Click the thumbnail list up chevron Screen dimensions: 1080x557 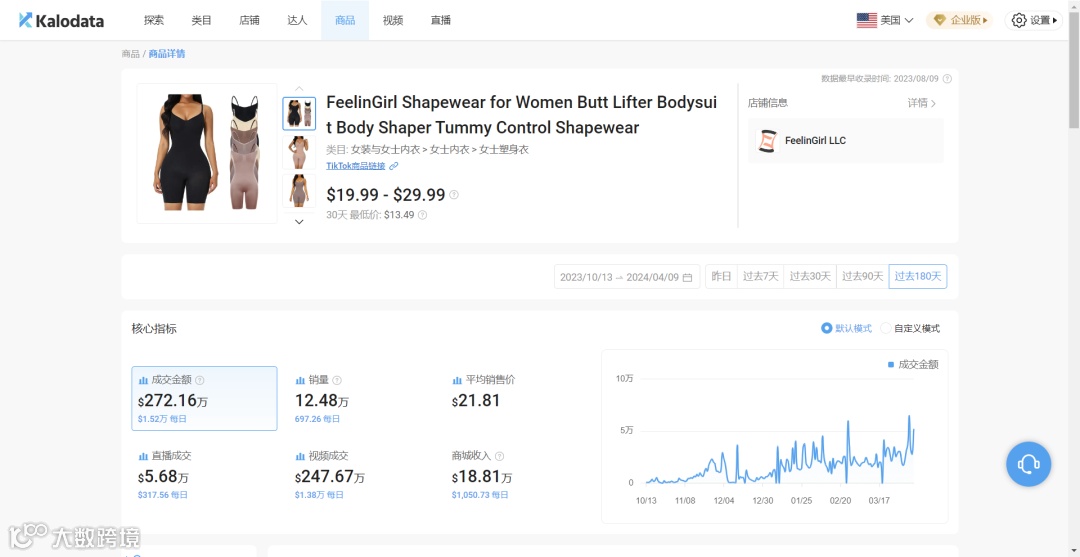click(x=299, y=88)
